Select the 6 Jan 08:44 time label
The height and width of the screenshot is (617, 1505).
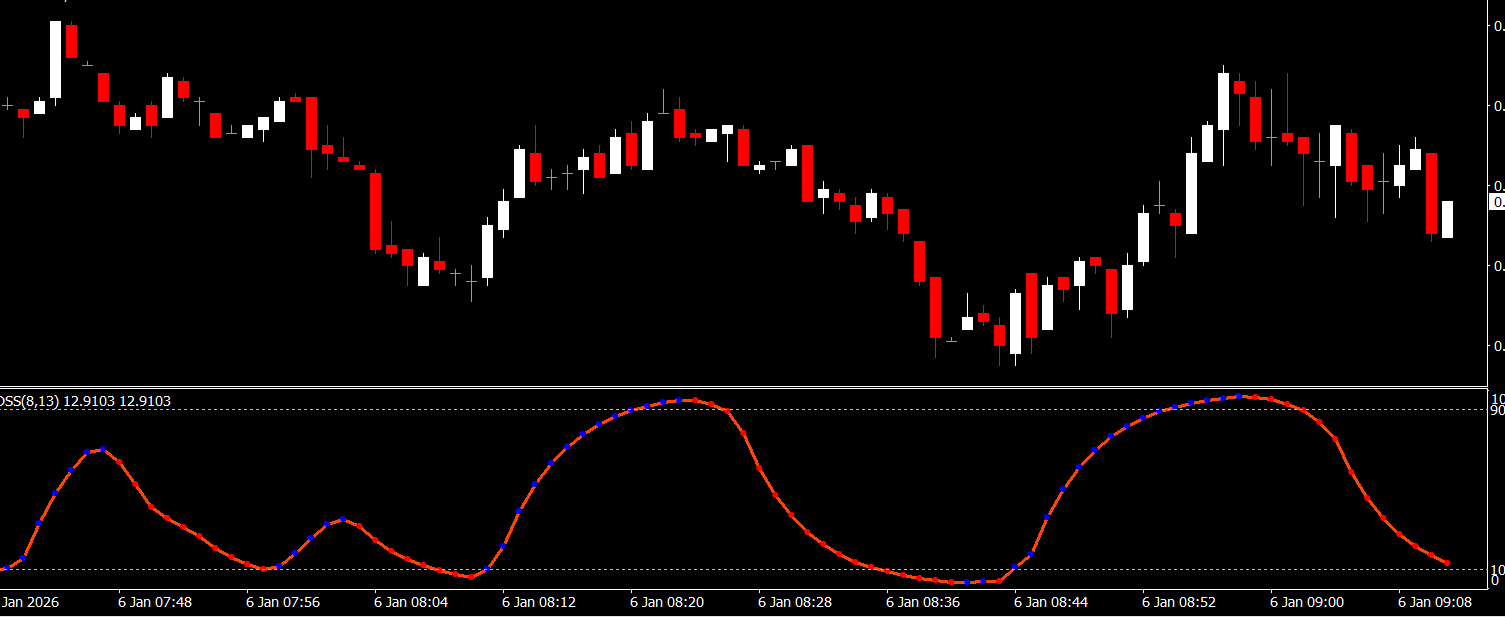click(x=1051, y=603)
